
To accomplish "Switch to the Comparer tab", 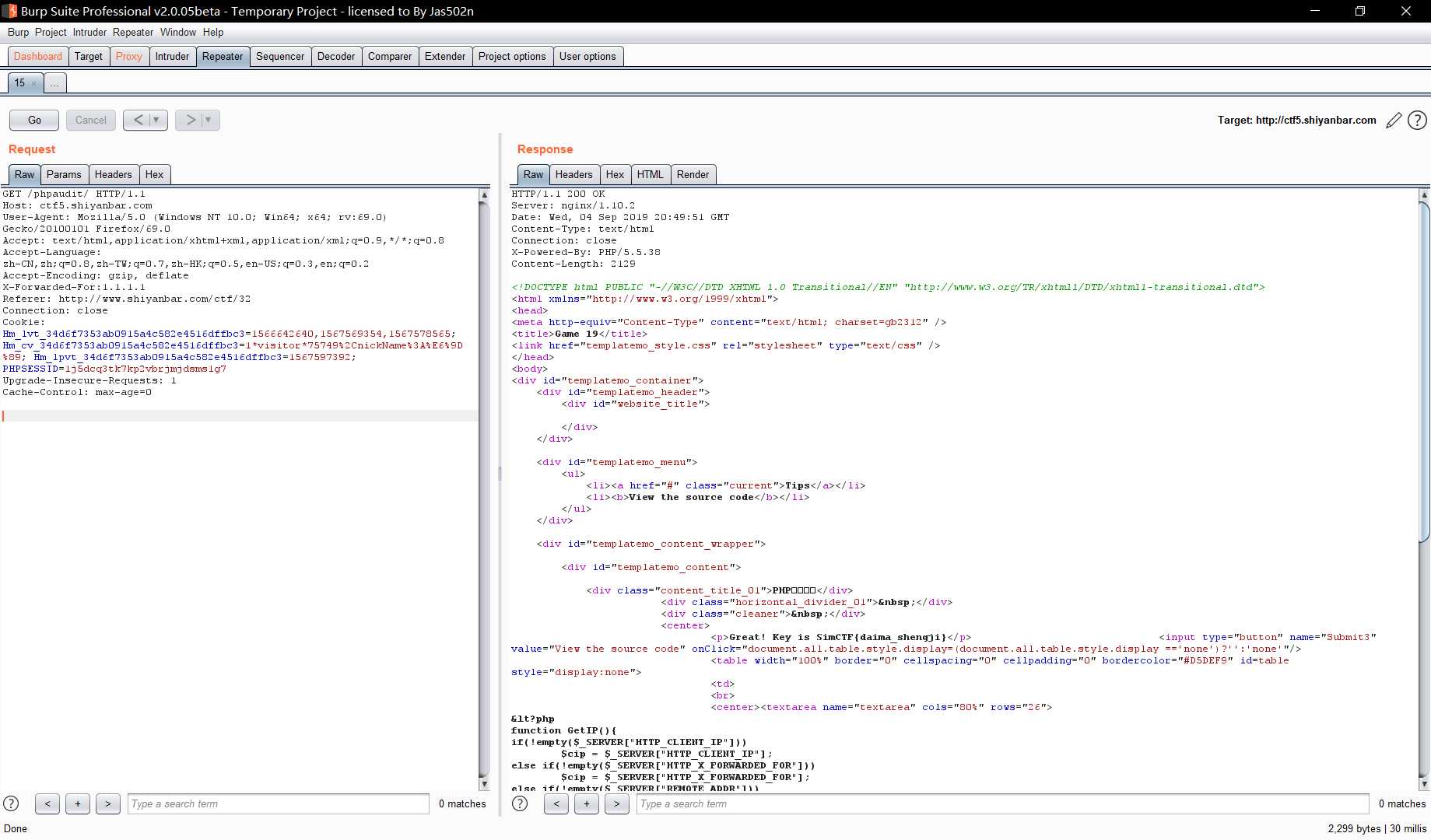I will tap(390, 56).
